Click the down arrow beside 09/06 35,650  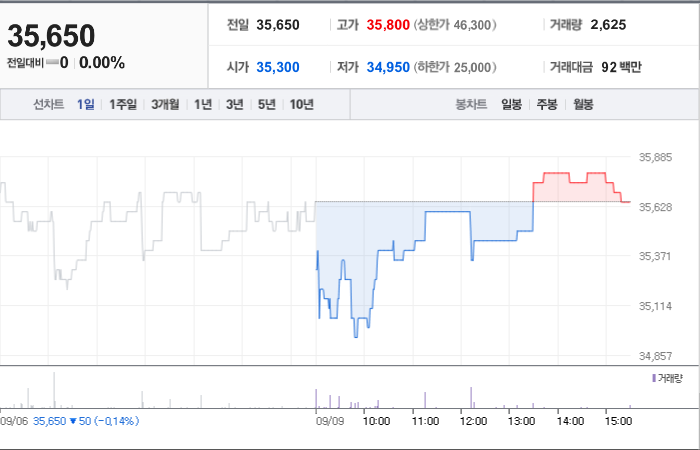73,421
